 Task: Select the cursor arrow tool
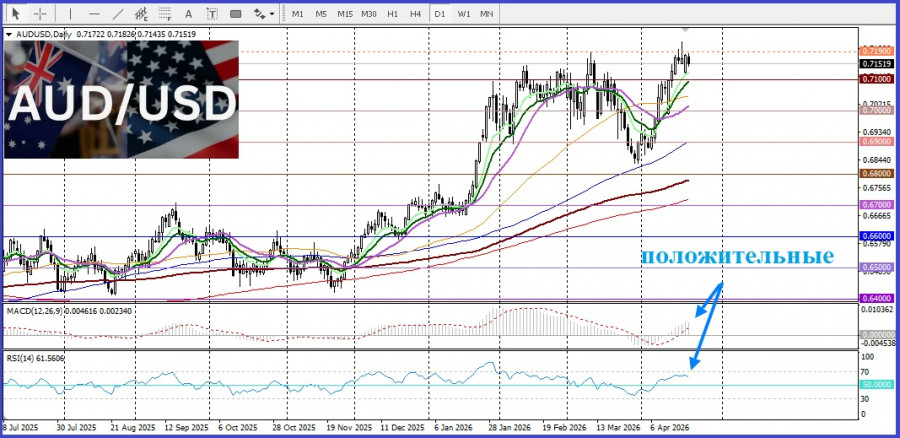(x=15, y=13)
